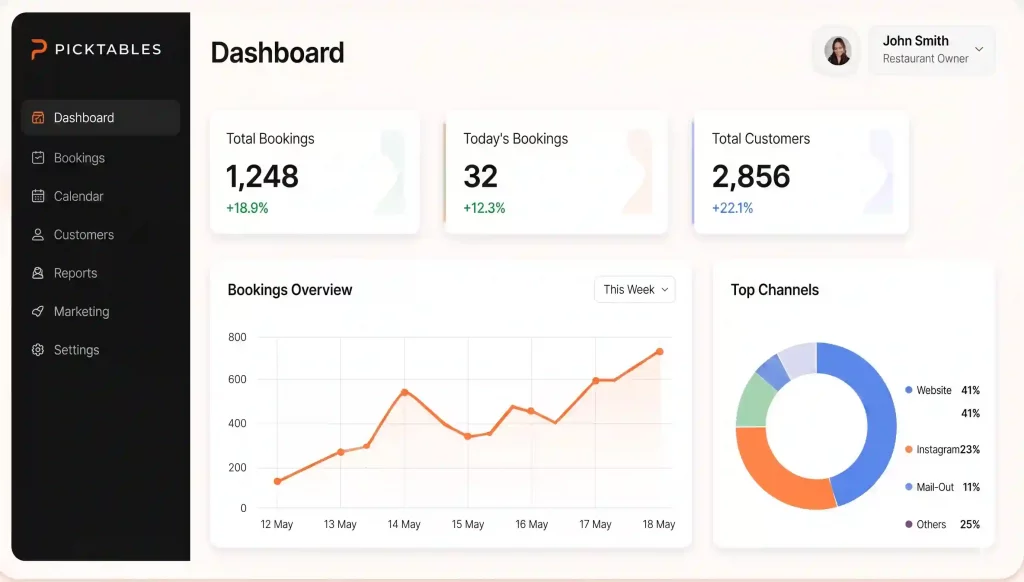
Task: Click the Dashboard page title
Action: click(x=277, y=52)
